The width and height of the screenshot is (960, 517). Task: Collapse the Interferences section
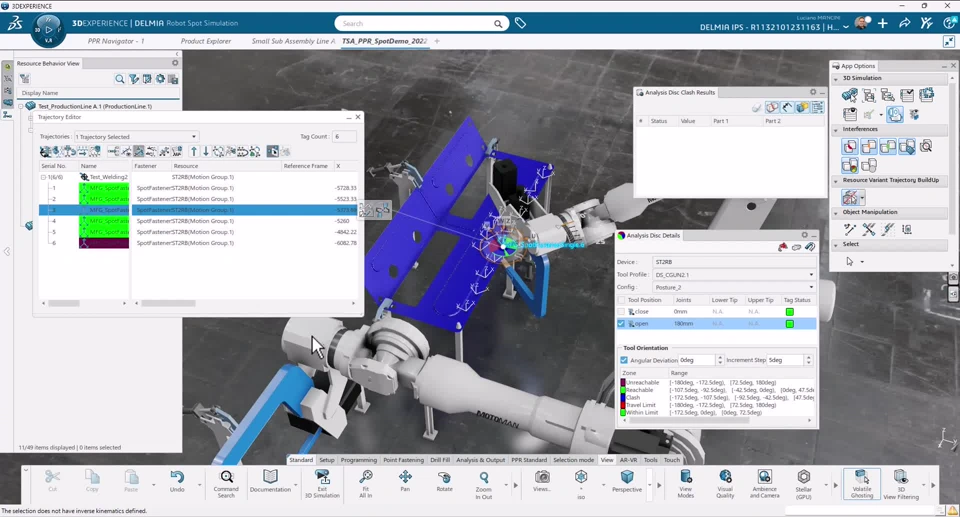click(x=836, y=130)
